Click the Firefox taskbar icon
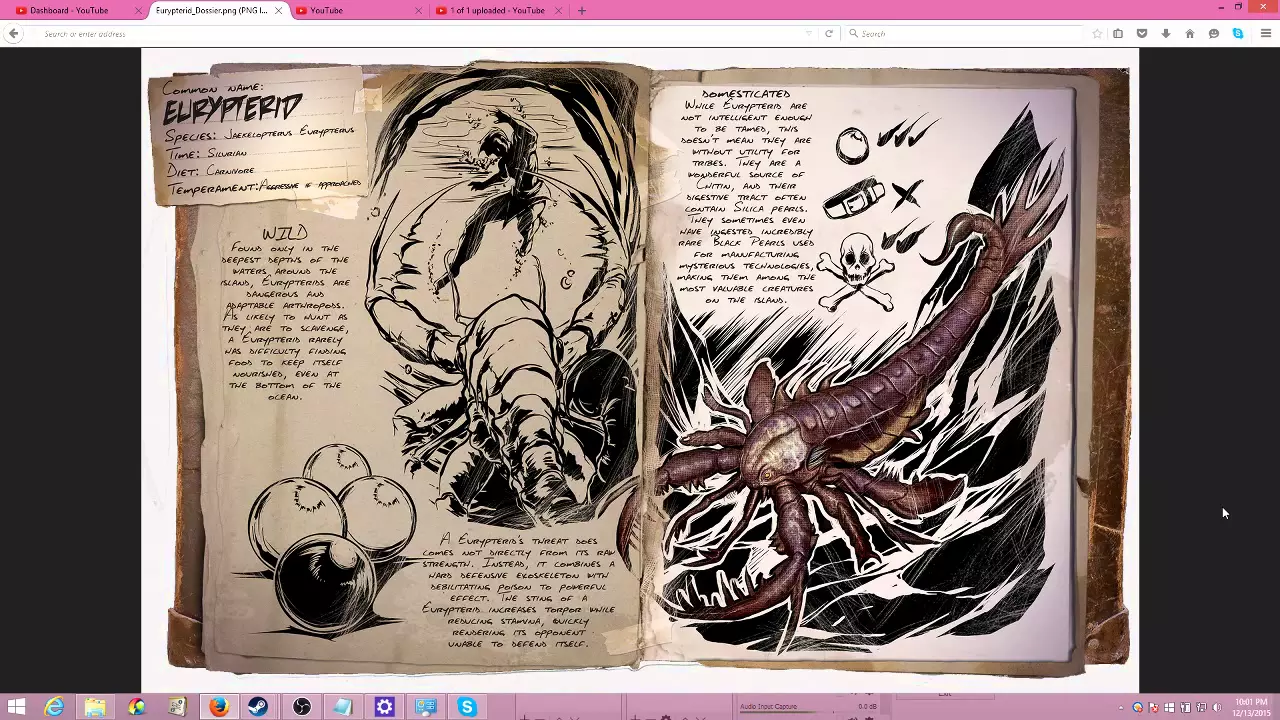Image resolution: width=1280 pixels, height=720 pixels. click(219, 707)
